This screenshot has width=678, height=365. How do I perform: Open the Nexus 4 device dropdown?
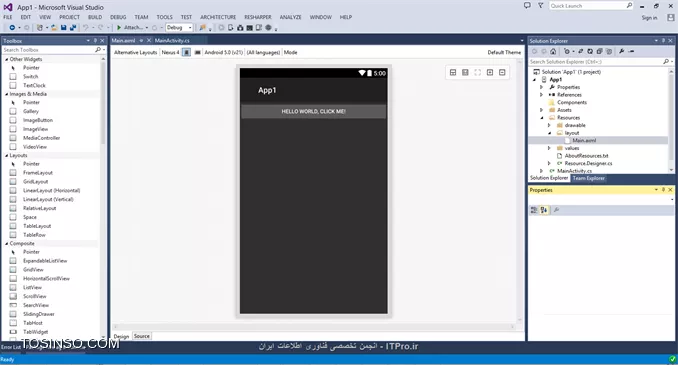(x=170, y=52)
